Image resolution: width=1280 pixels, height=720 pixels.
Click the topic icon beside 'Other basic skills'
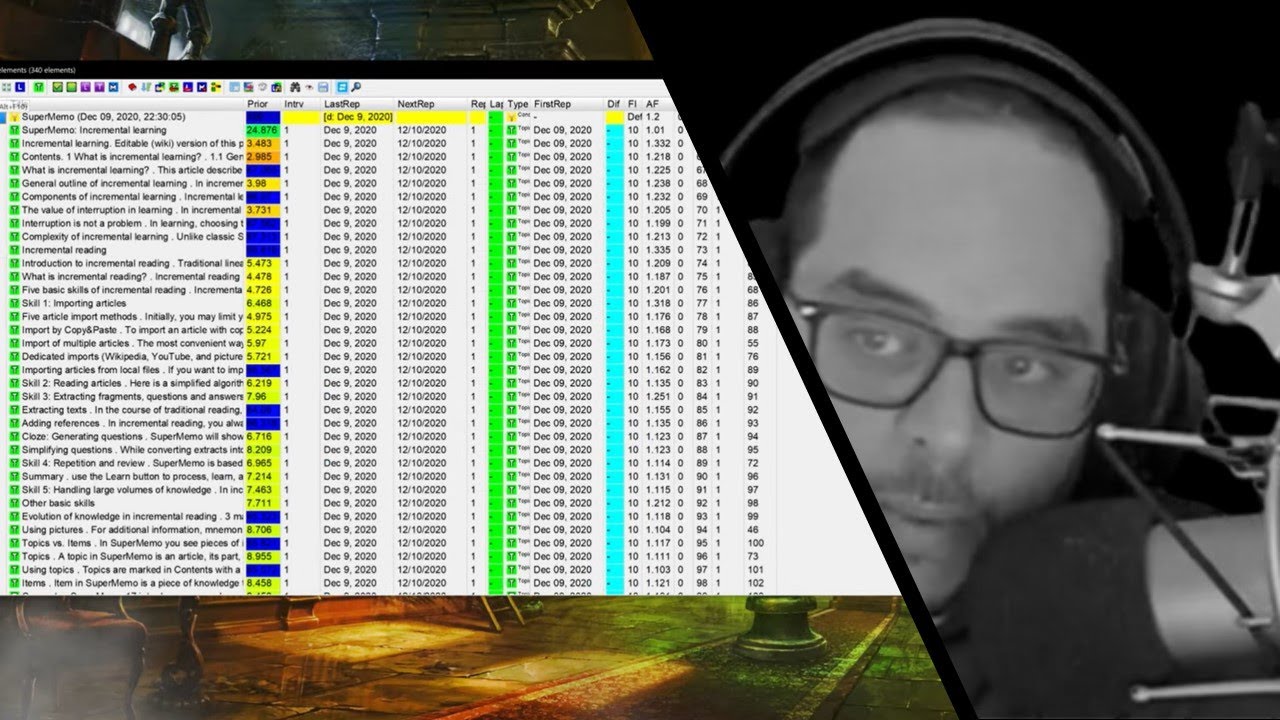point(14,503)
